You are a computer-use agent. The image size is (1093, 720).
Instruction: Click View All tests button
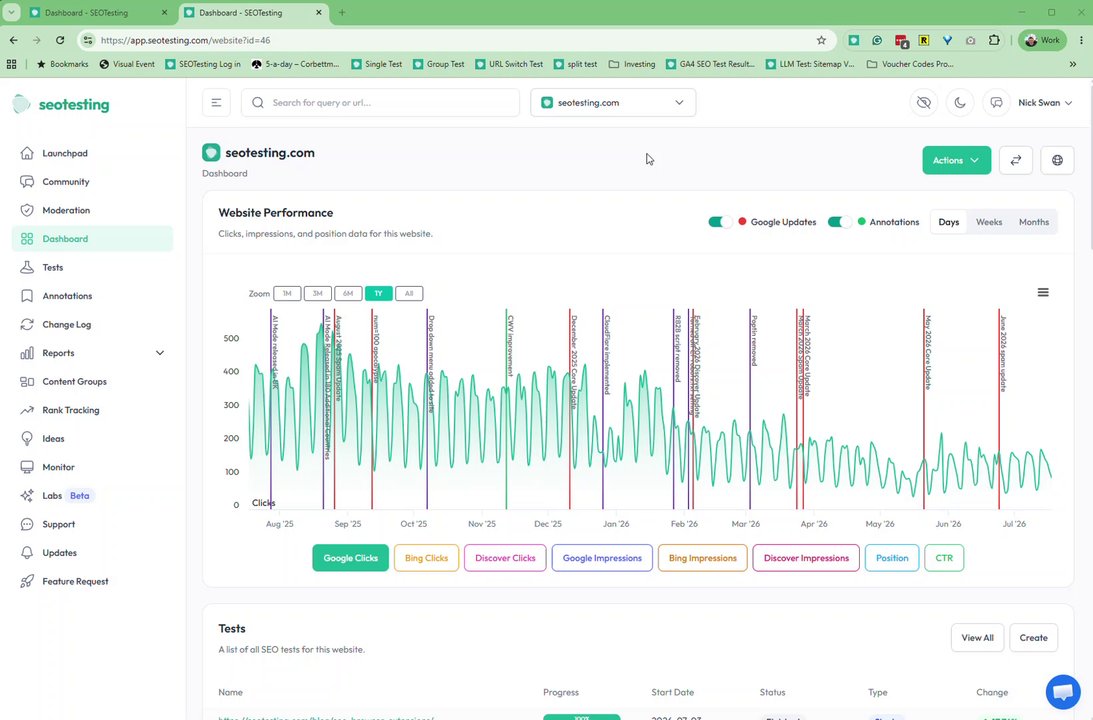977,638
